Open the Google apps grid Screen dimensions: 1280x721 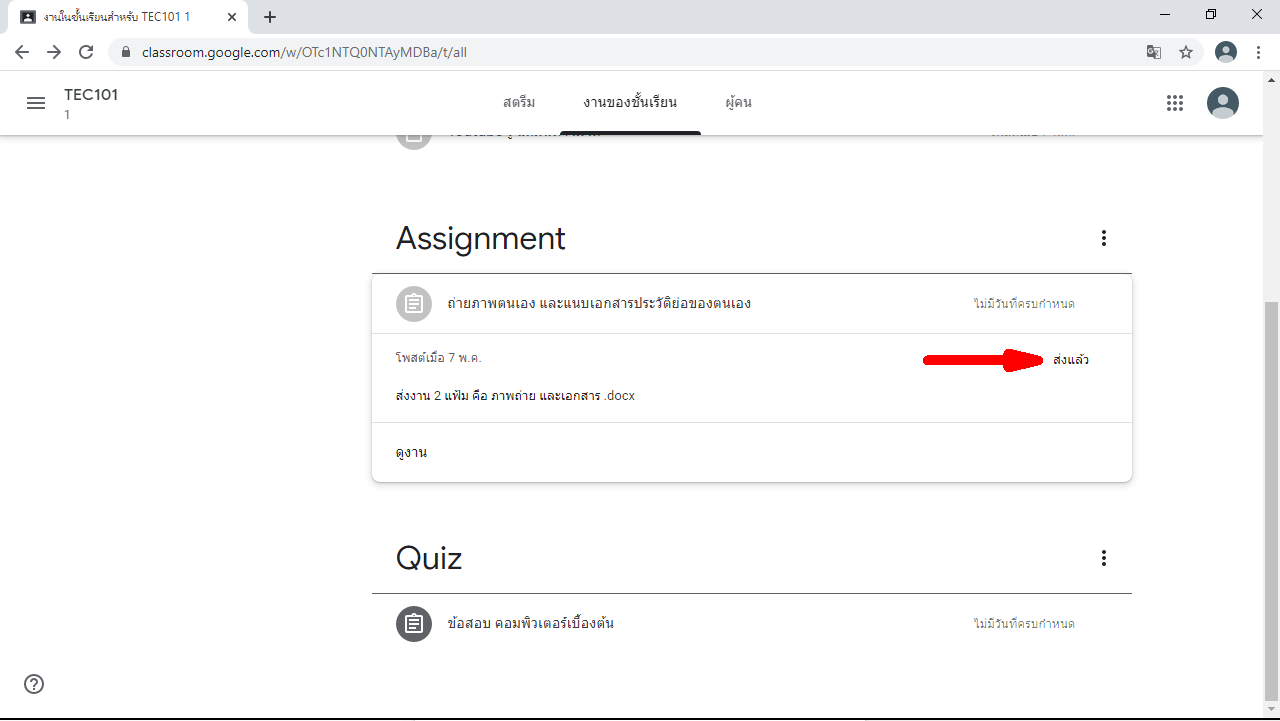(1175, 103)
